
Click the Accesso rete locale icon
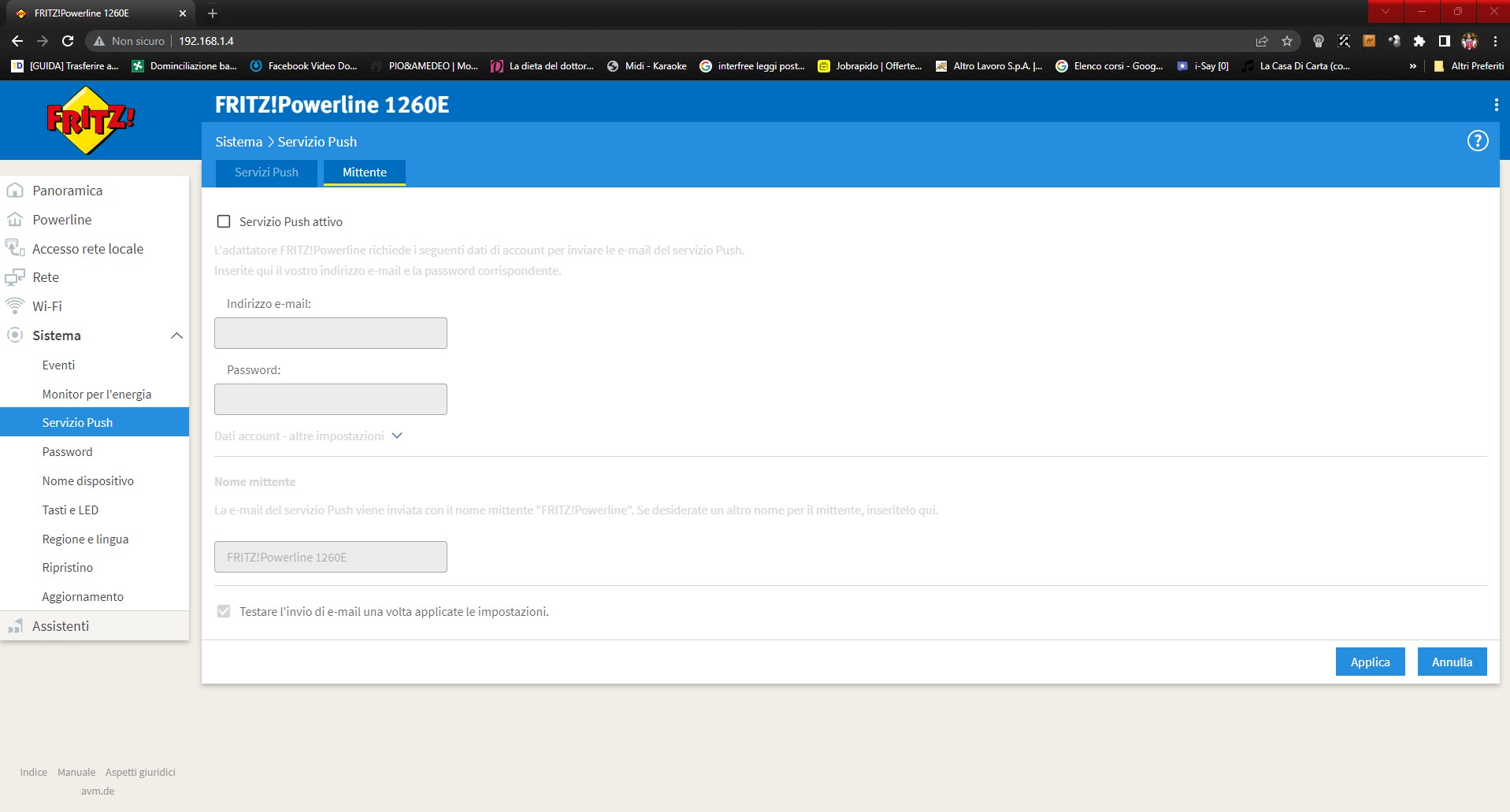(x=15, y=248)
